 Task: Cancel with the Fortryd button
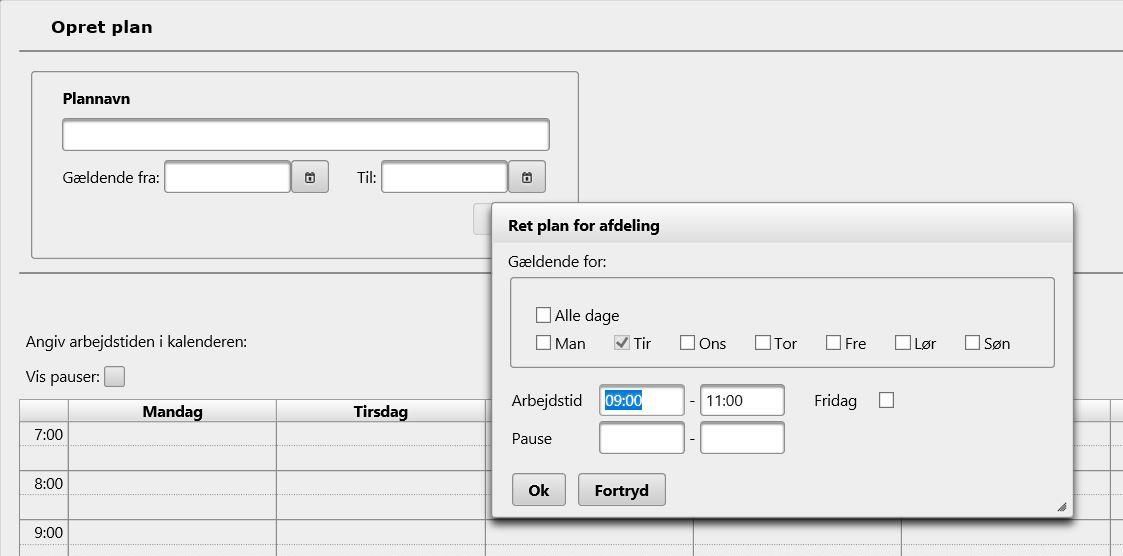(622, 490)
